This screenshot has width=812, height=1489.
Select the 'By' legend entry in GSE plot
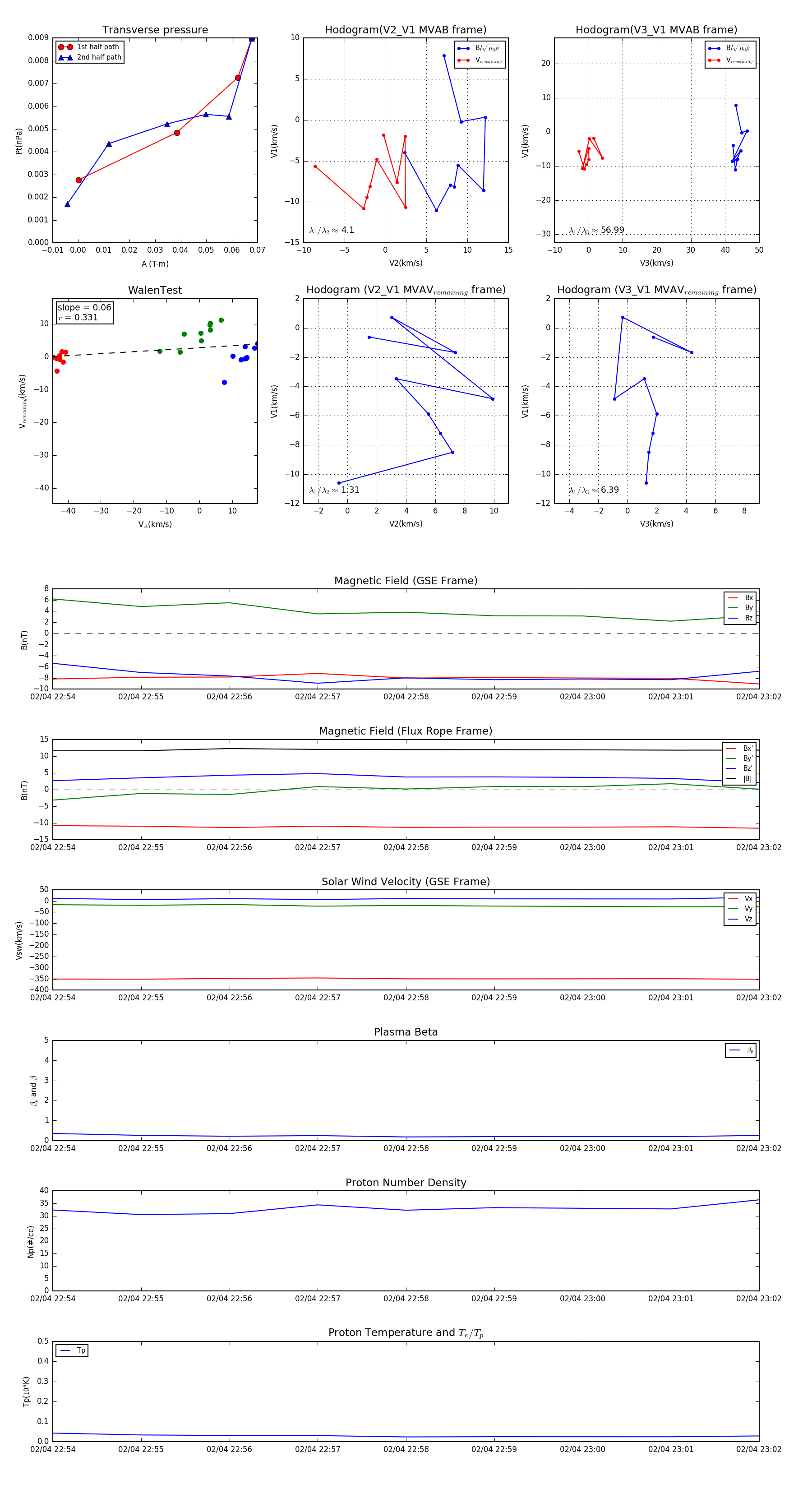click(740, 607)
